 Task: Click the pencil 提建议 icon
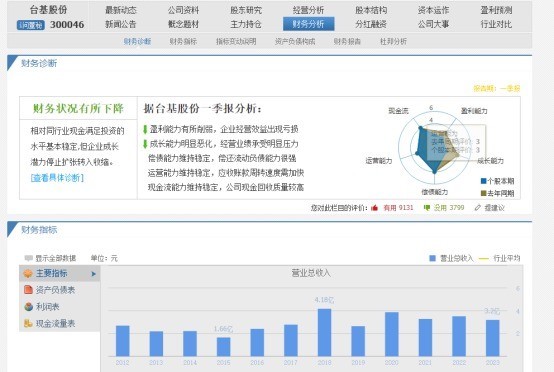478,208
